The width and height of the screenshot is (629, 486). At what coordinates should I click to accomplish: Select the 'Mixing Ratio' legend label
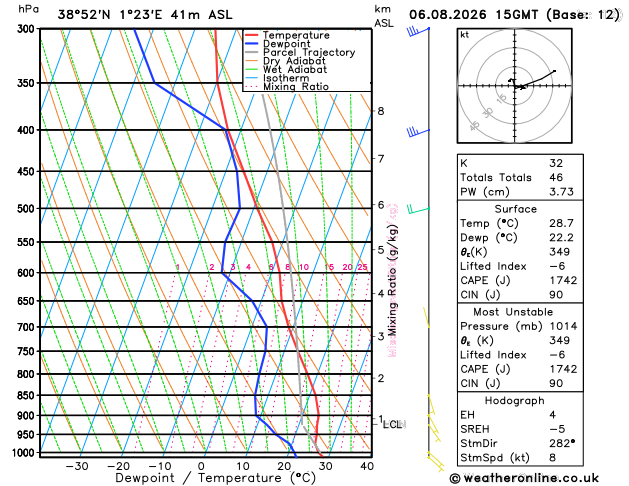(296, 87)
